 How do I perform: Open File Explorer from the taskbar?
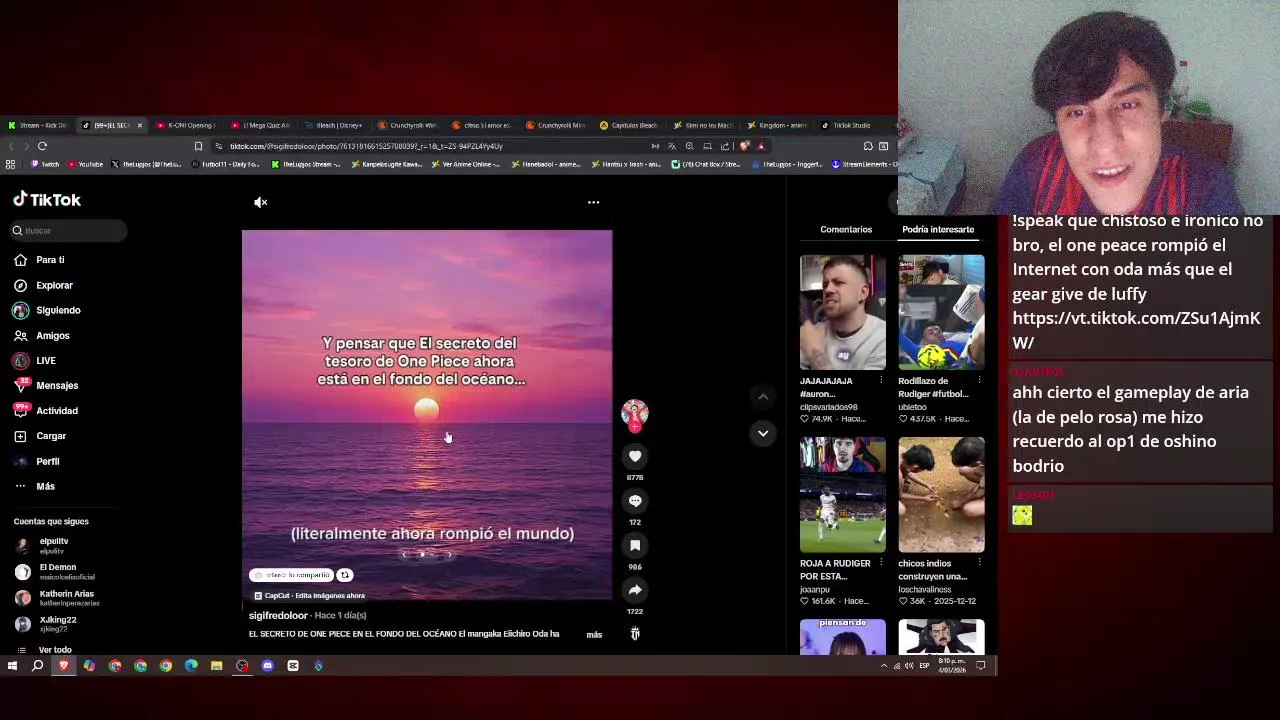[216, 666]
